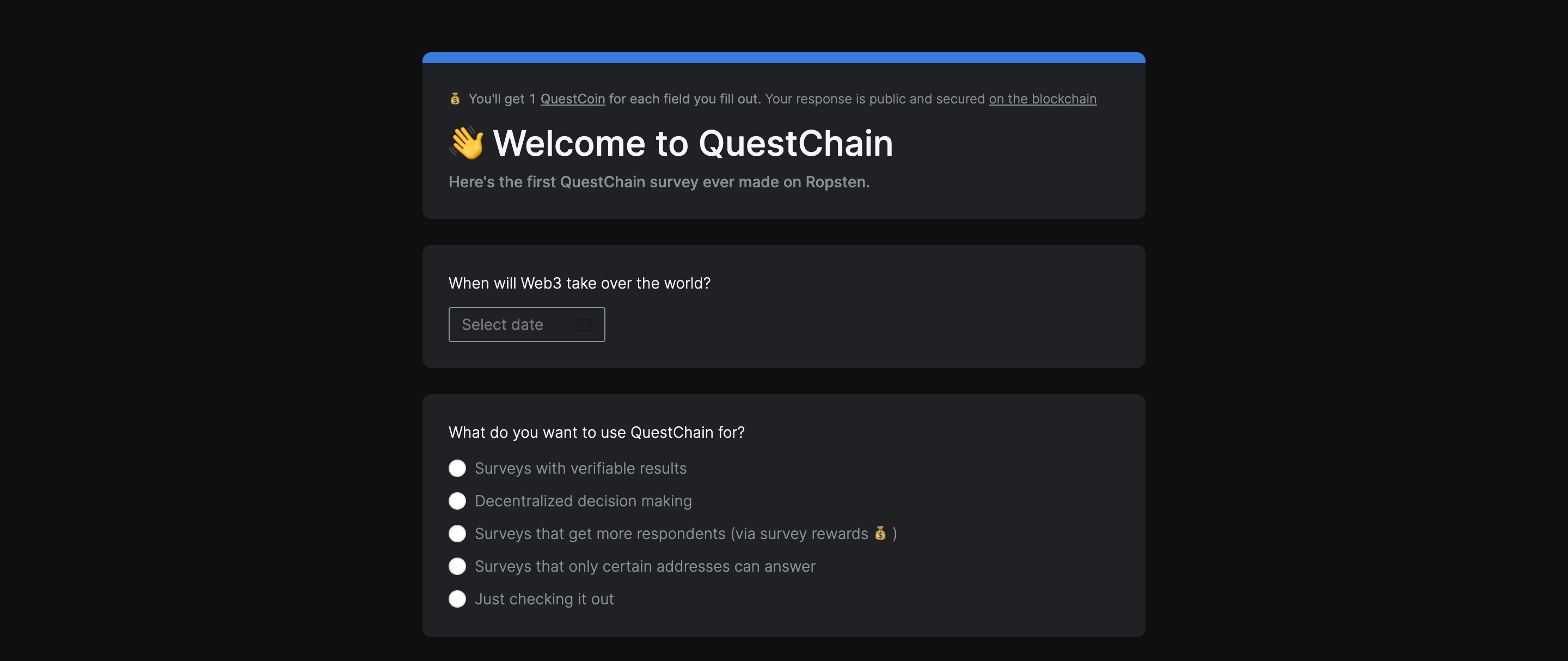Click the 'What do you want to use QuestChain for?' question

click(597, 432)
